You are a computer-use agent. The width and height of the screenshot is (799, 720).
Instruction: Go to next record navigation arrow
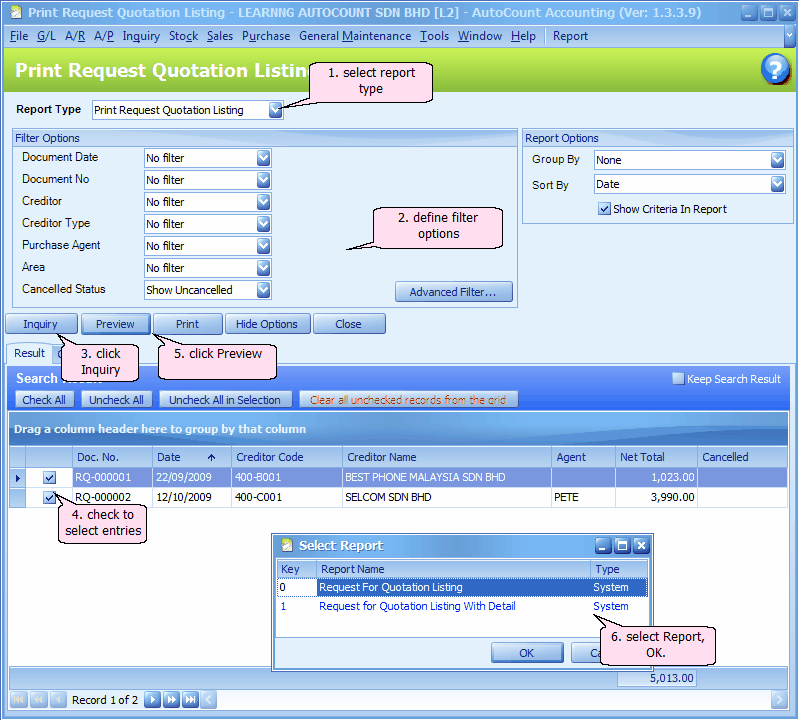152,699
